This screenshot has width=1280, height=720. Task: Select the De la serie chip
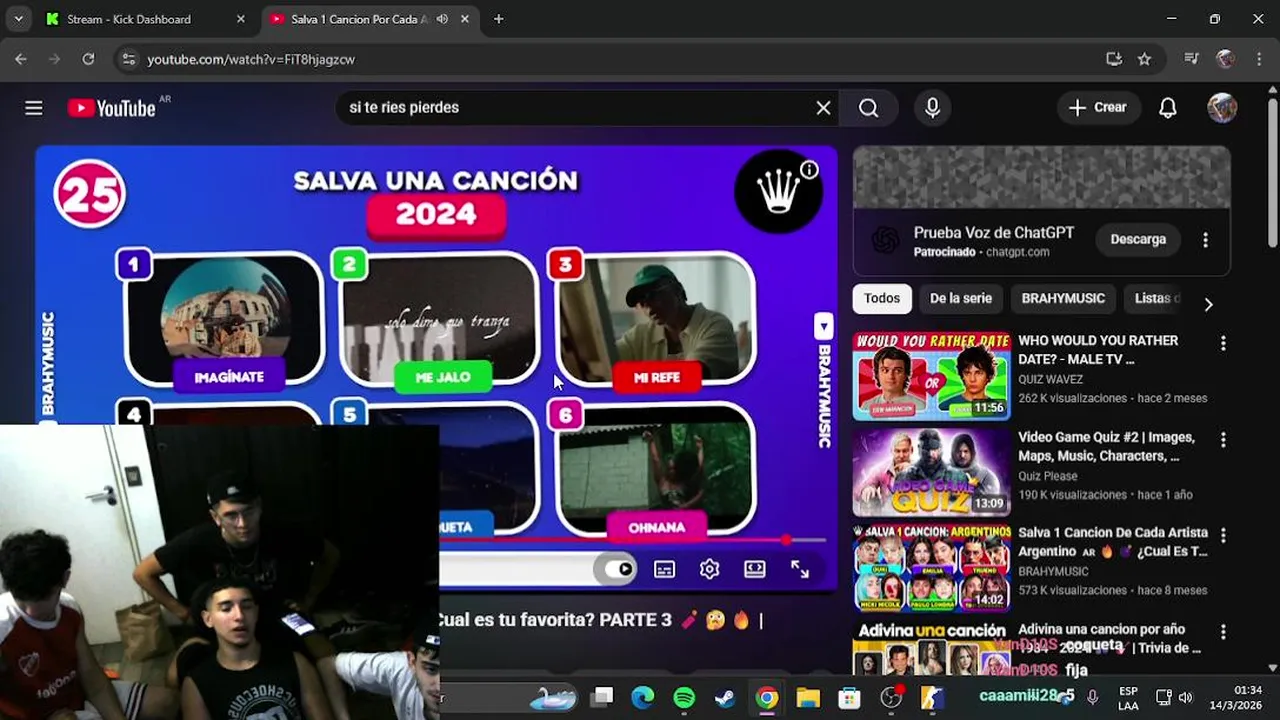pyautogui.click(x=961, y=298)
